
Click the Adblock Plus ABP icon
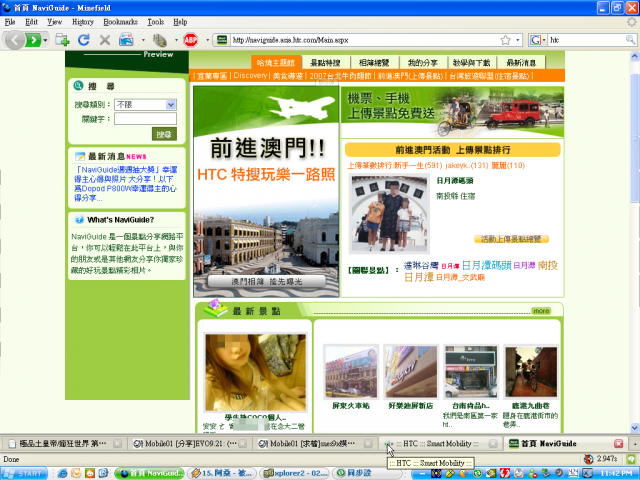click(x=191, y=40)
